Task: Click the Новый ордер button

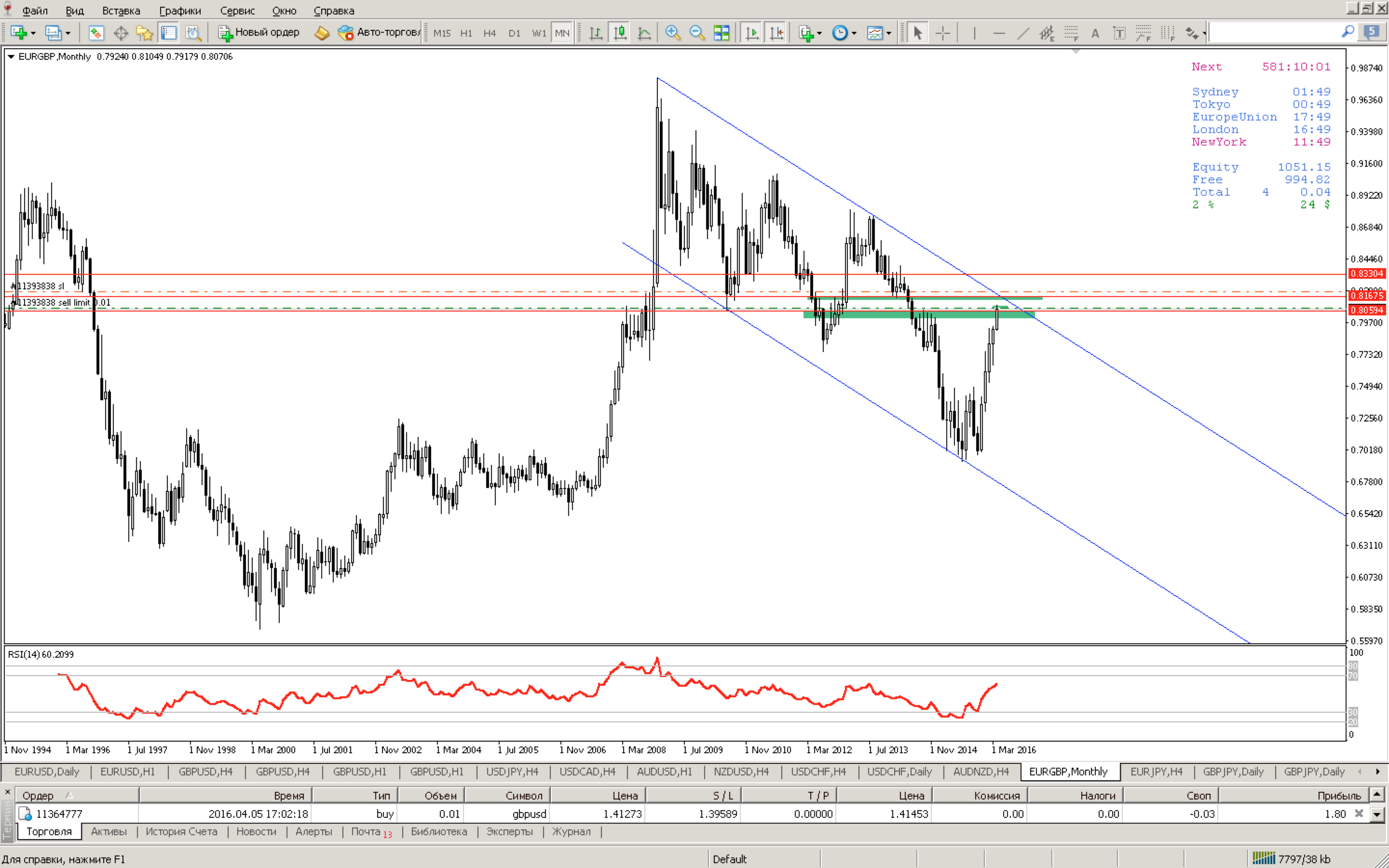Action: [259, 33]
